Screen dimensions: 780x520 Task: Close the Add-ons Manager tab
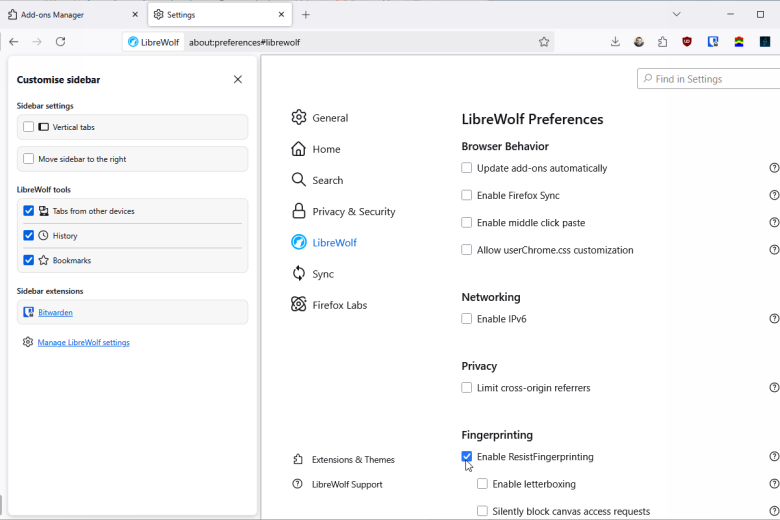(x=135, y=15)
